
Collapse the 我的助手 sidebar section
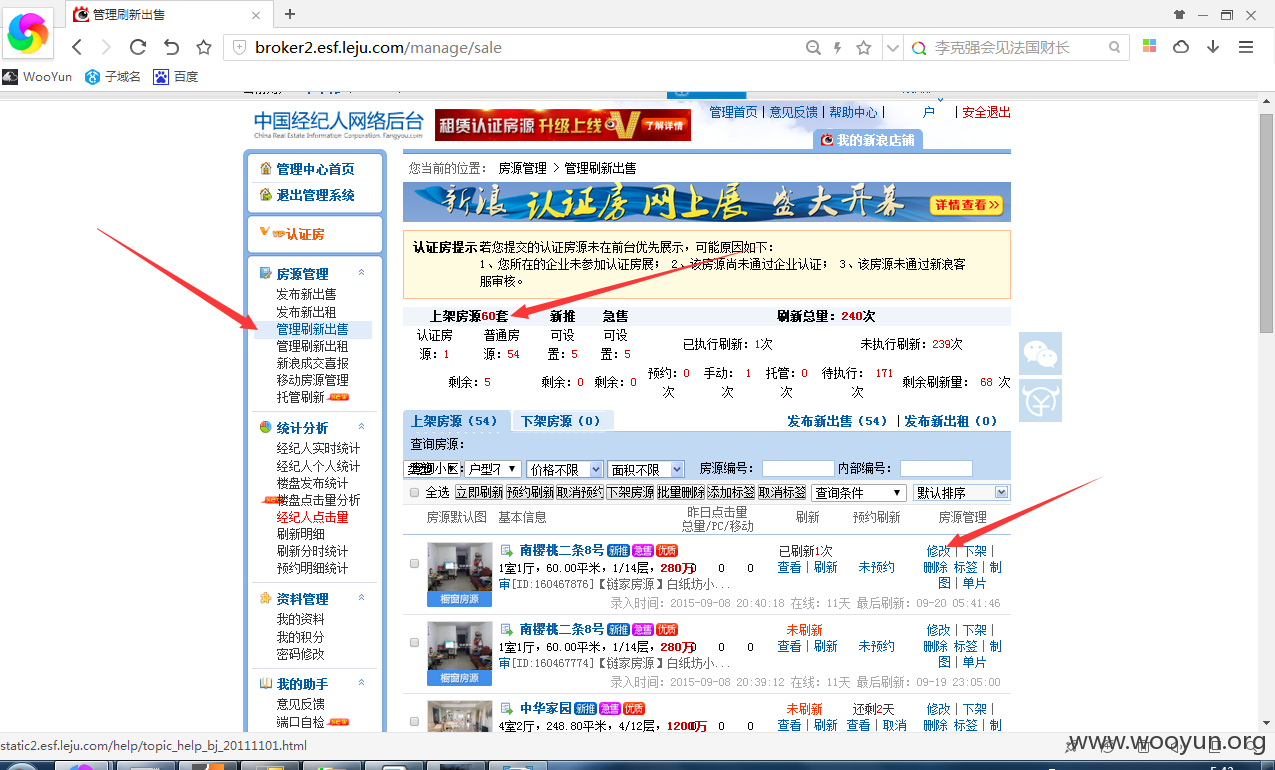[361, 683]
